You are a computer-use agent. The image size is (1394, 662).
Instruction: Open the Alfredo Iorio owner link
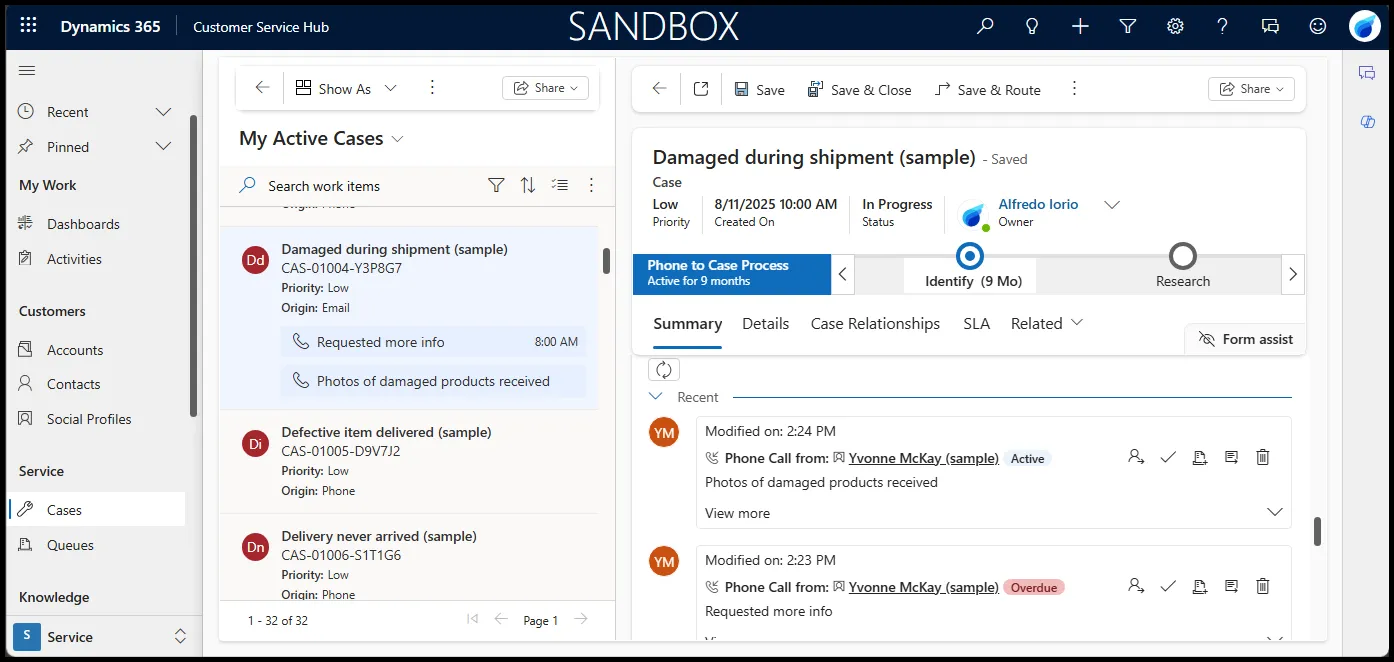tap(1038, 204)
